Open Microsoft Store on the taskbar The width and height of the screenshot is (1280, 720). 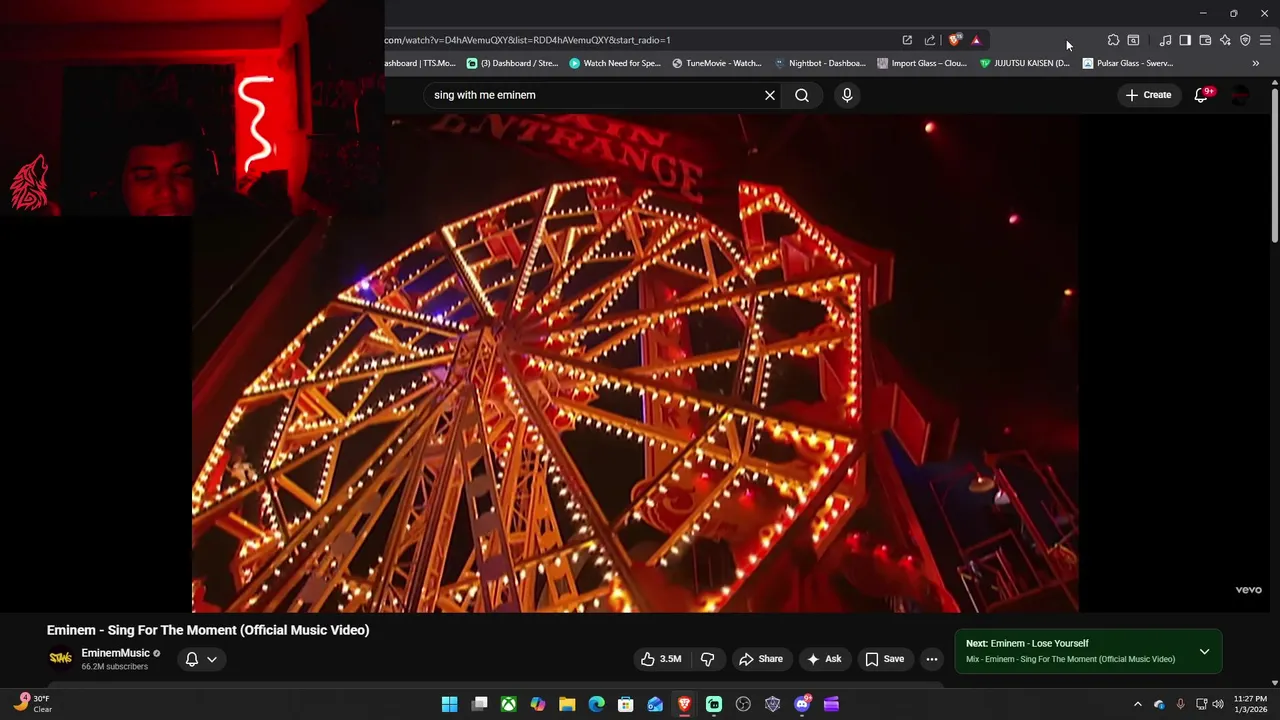[626, 704]
